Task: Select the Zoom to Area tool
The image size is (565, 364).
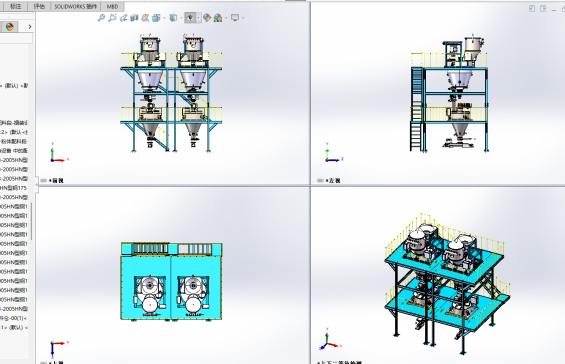Action: (x=112, y=18)
